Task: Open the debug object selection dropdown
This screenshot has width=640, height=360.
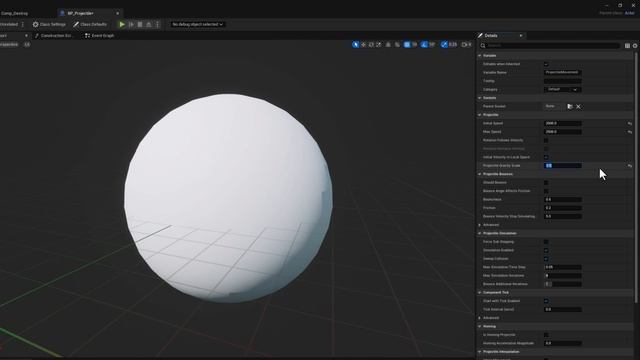Action: 197,24
